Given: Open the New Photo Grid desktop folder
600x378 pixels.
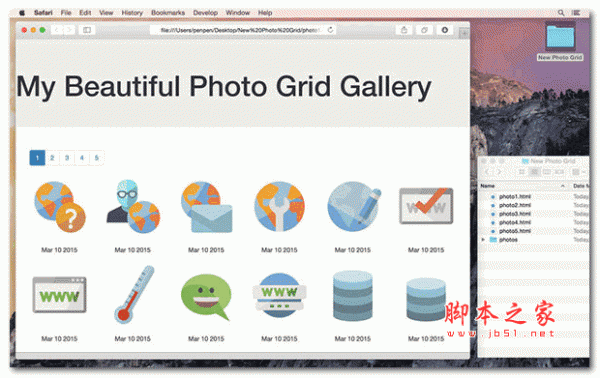Looking at the screenshot, I should 560,42.
